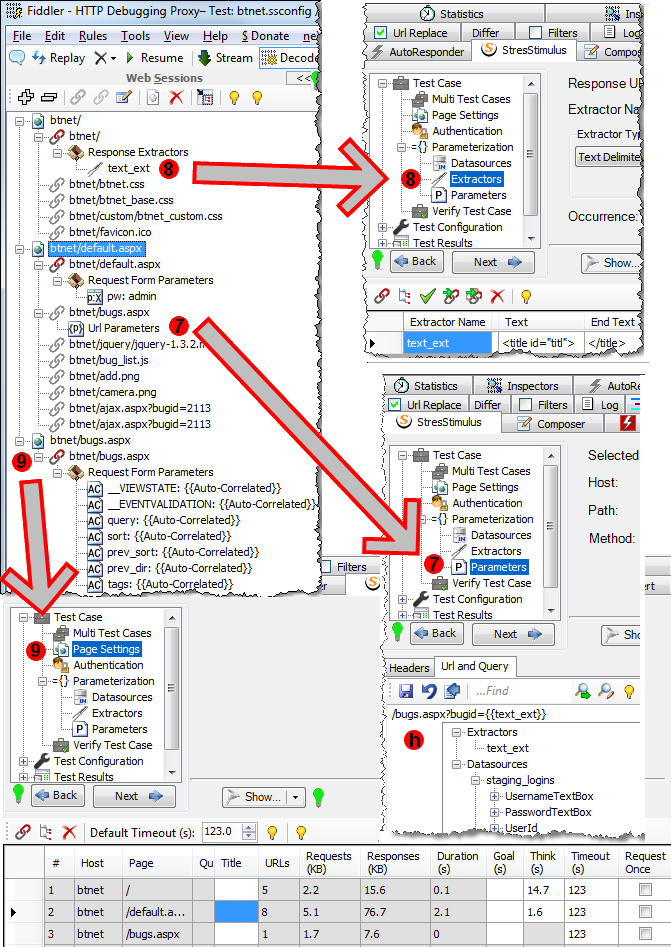Viewport: 671px width, 947px height.
Task: Click the $ Donate menu link
Action: 265,36
